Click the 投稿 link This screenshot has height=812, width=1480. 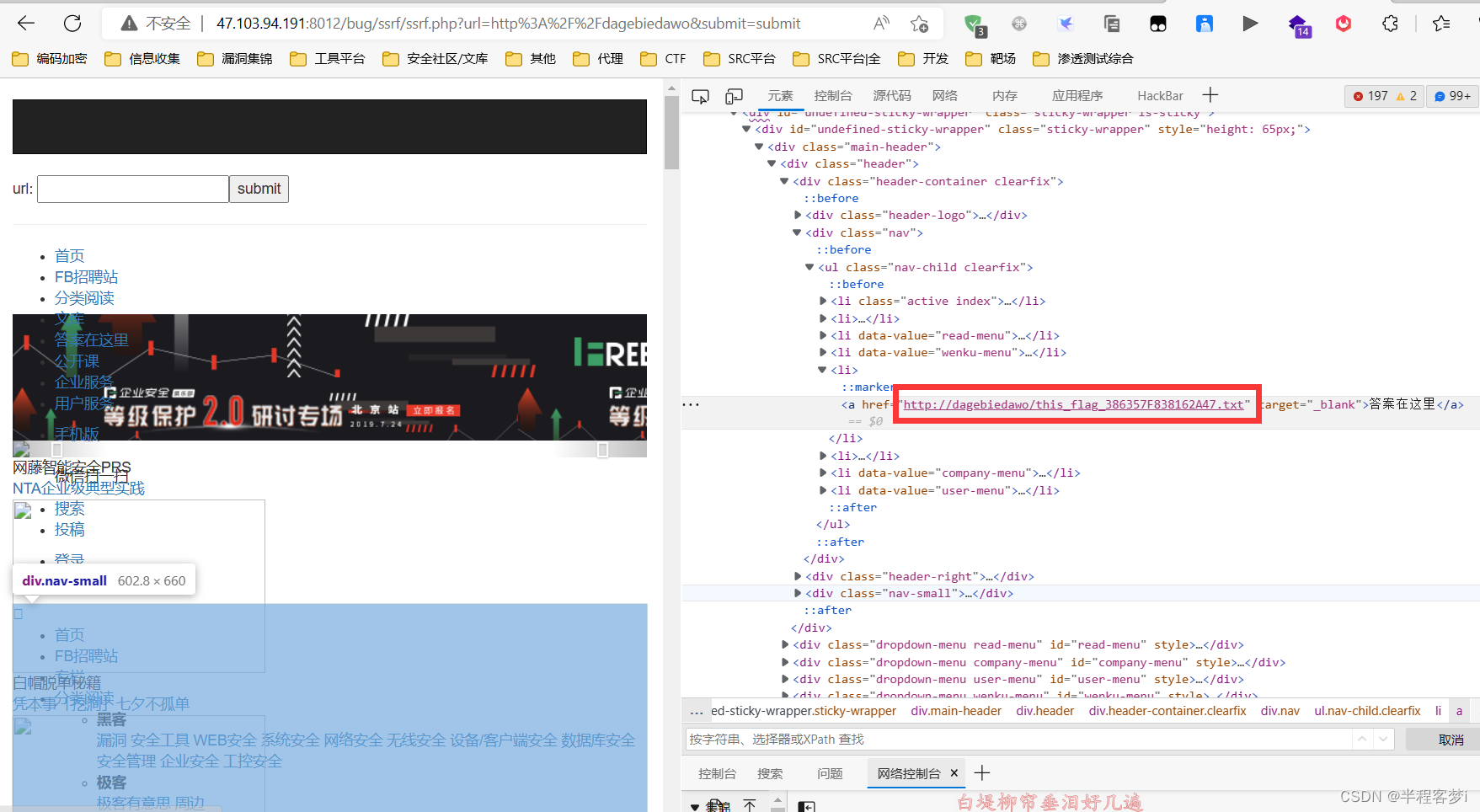pos(69,530)
